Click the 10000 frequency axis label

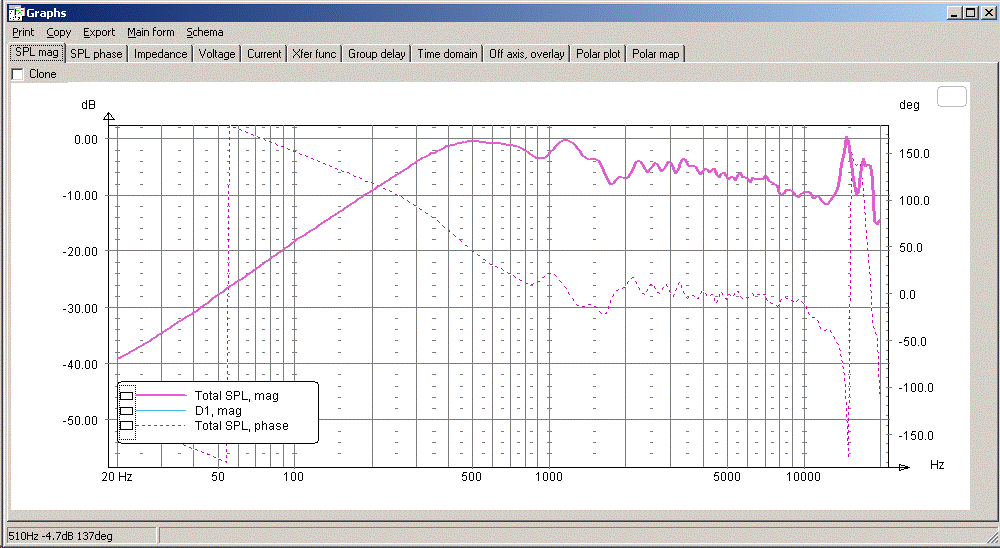(803, 477)
